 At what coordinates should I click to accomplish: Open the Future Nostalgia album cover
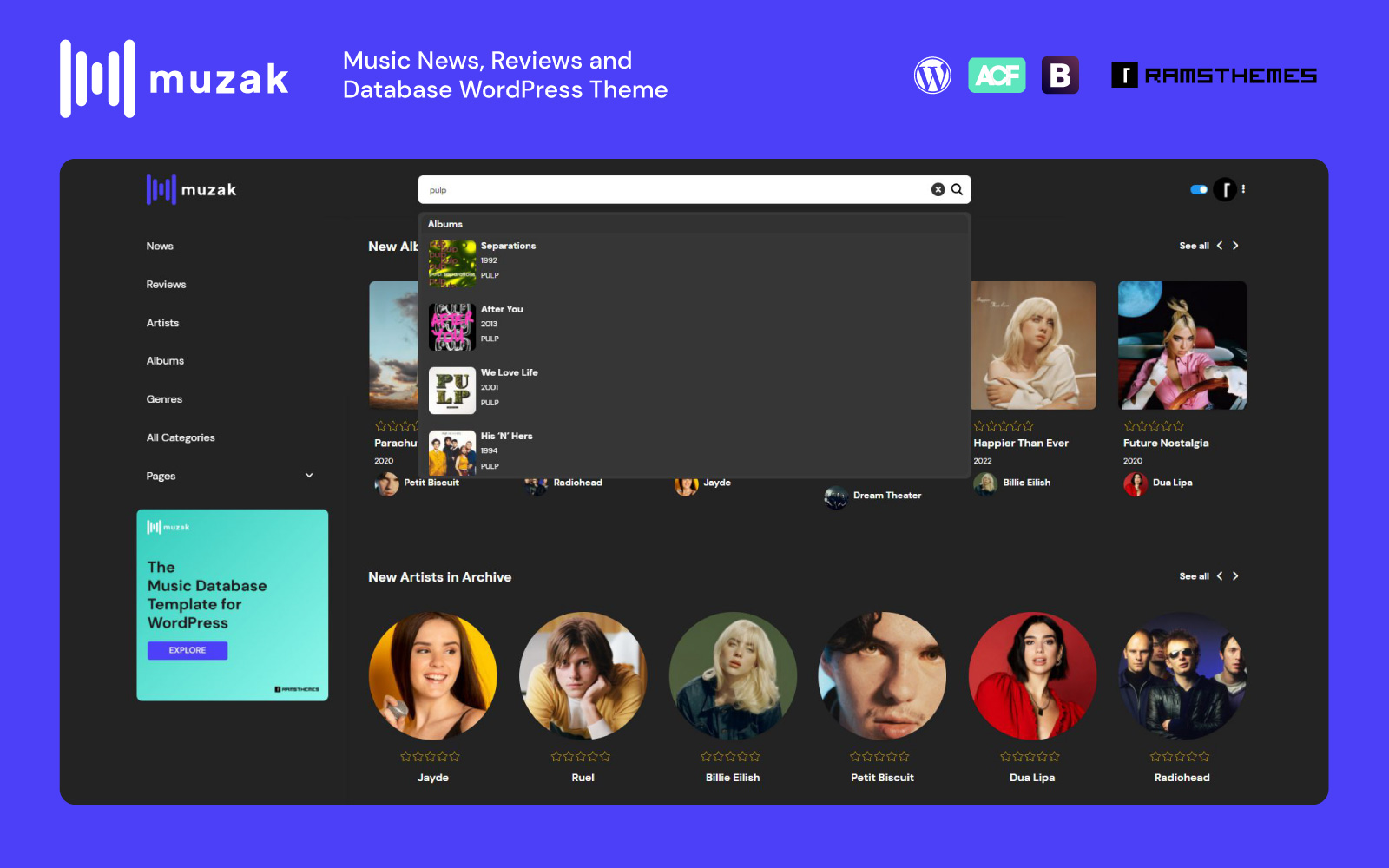coord(1182,345)
